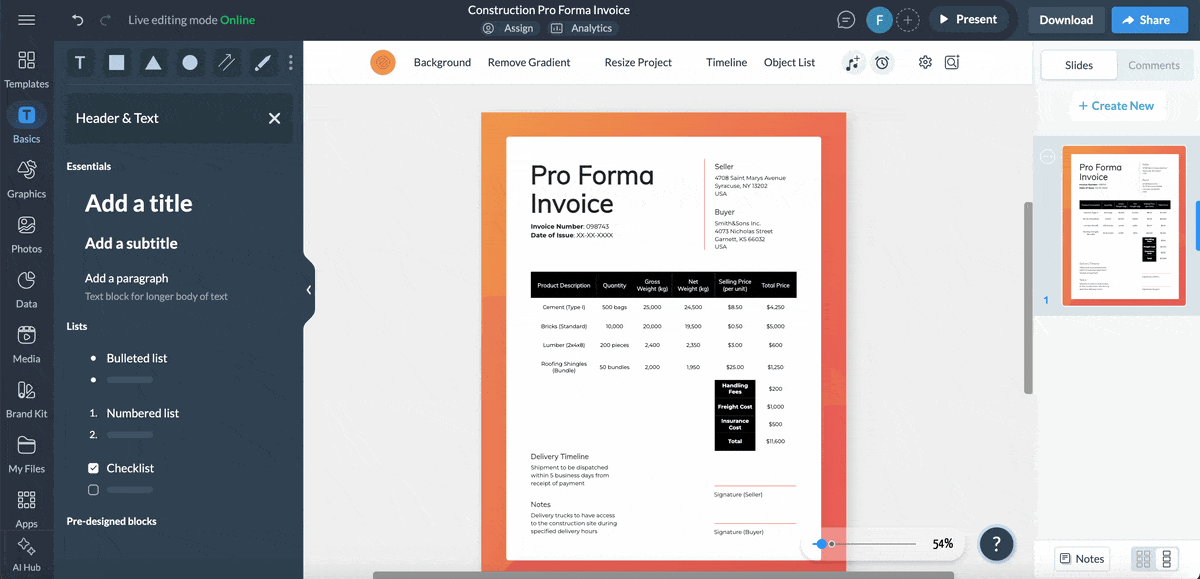Open the AI Hub panel
1200x579 pixels.
click(x=27, y=552)
